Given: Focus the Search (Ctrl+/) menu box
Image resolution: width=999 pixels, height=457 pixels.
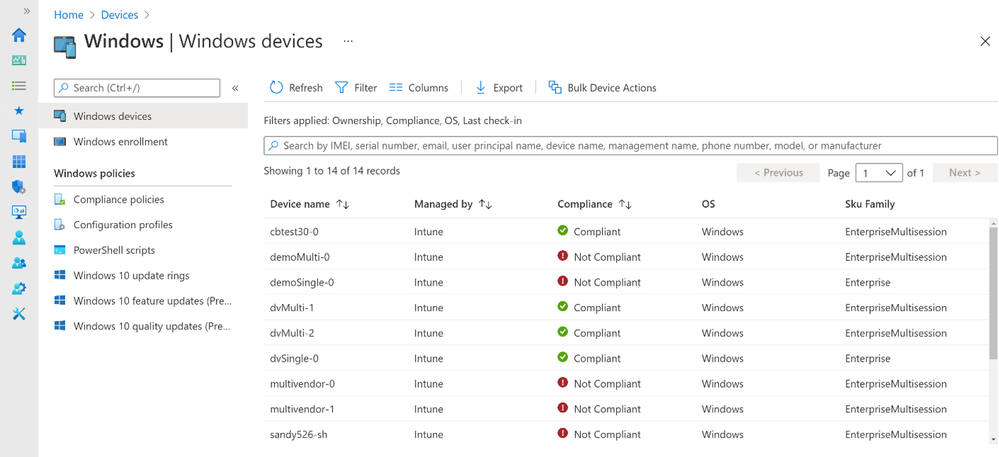Looking at the screenshot, I should (137, 88).
